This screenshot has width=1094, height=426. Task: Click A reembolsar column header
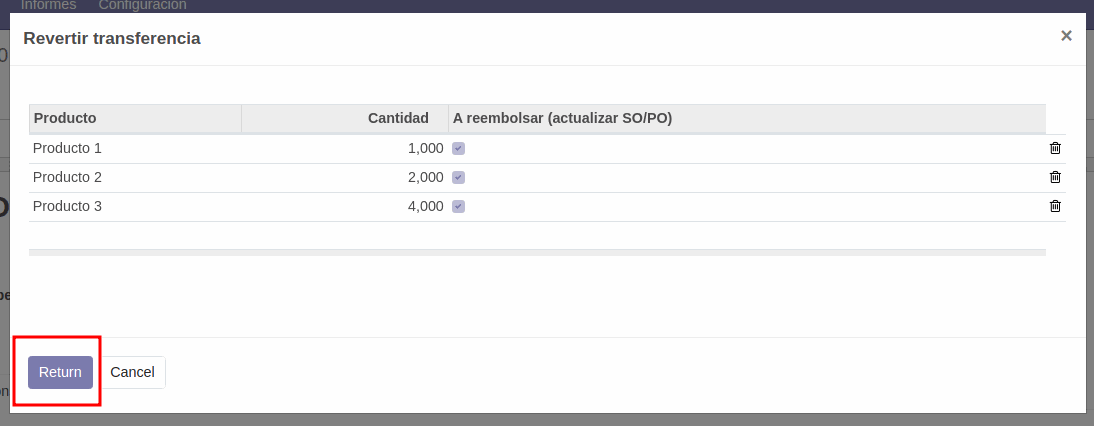pos(562,118)
